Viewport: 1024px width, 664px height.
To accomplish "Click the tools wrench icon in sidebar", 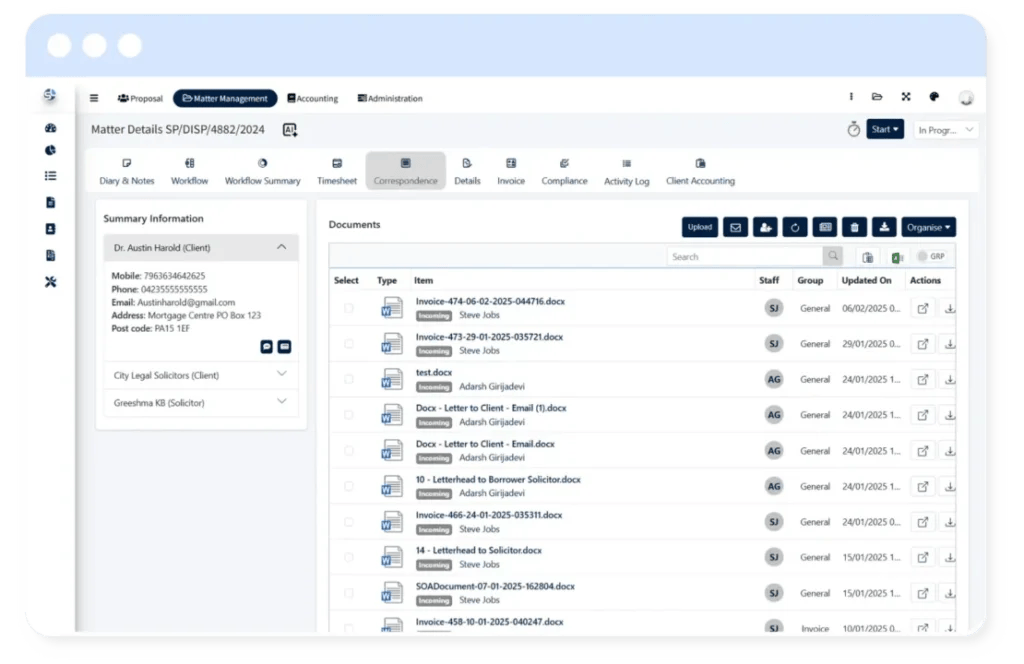I will click(50, 282).
